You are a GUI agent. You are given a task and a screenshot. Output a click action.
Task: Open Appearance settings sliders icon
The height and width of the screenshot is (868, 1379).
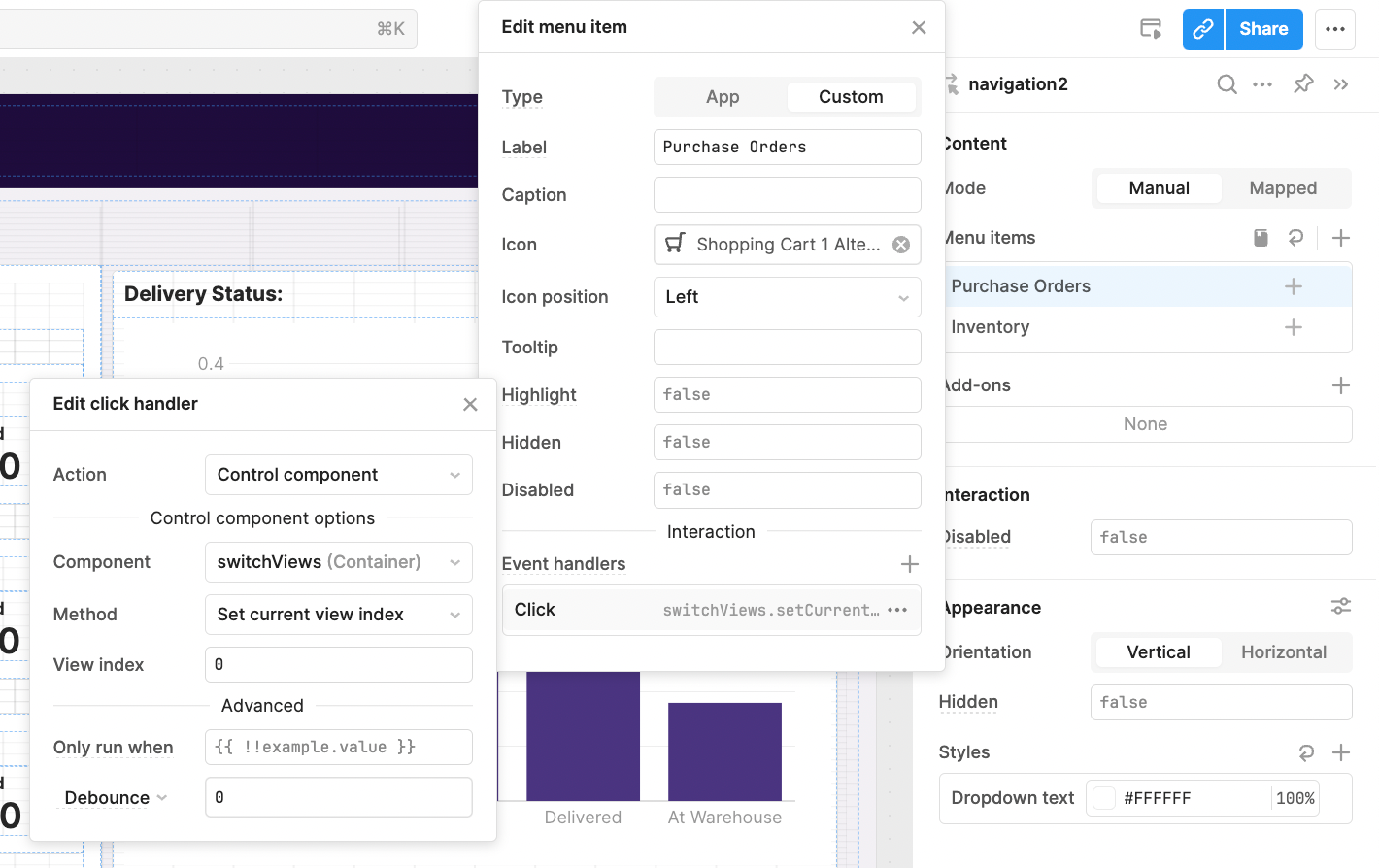pos(1341,607)
